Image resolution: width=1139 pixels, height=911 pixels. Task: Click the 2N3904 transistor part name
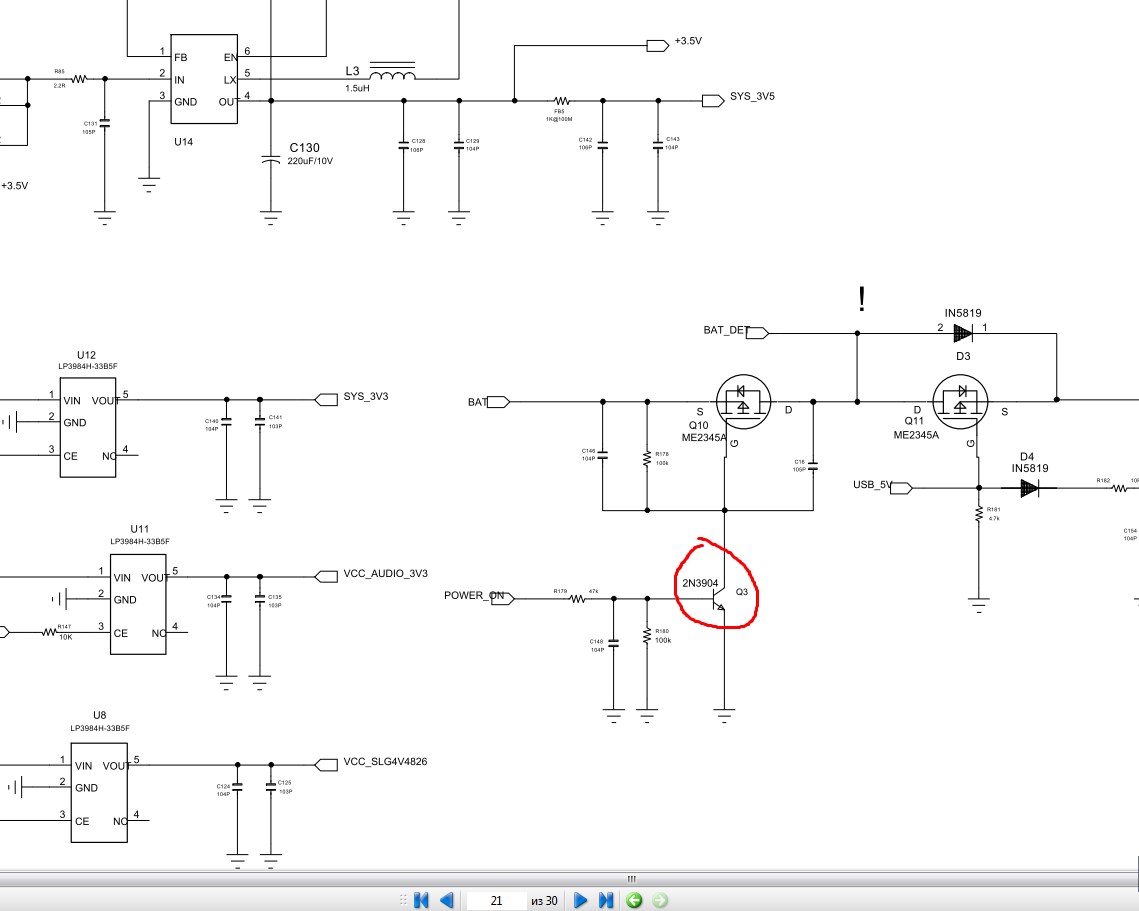[700, 583]
